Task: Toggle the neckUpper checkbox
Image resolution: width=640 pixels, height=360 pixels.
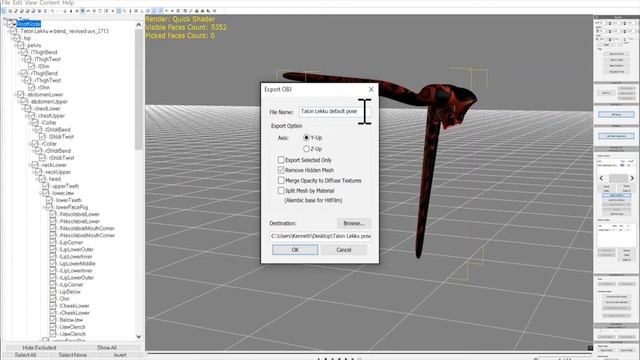Action: click(38, 172)
